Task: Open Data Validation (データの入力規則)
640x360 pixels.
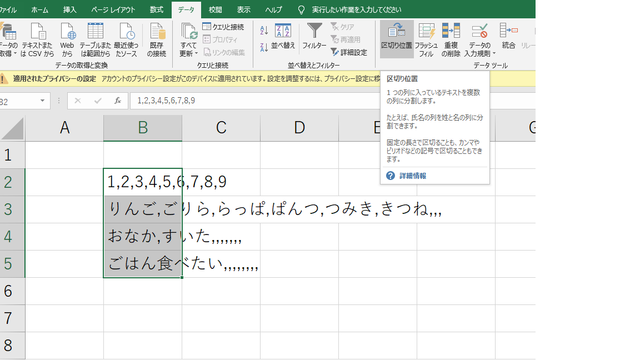Action: (479, 39)
